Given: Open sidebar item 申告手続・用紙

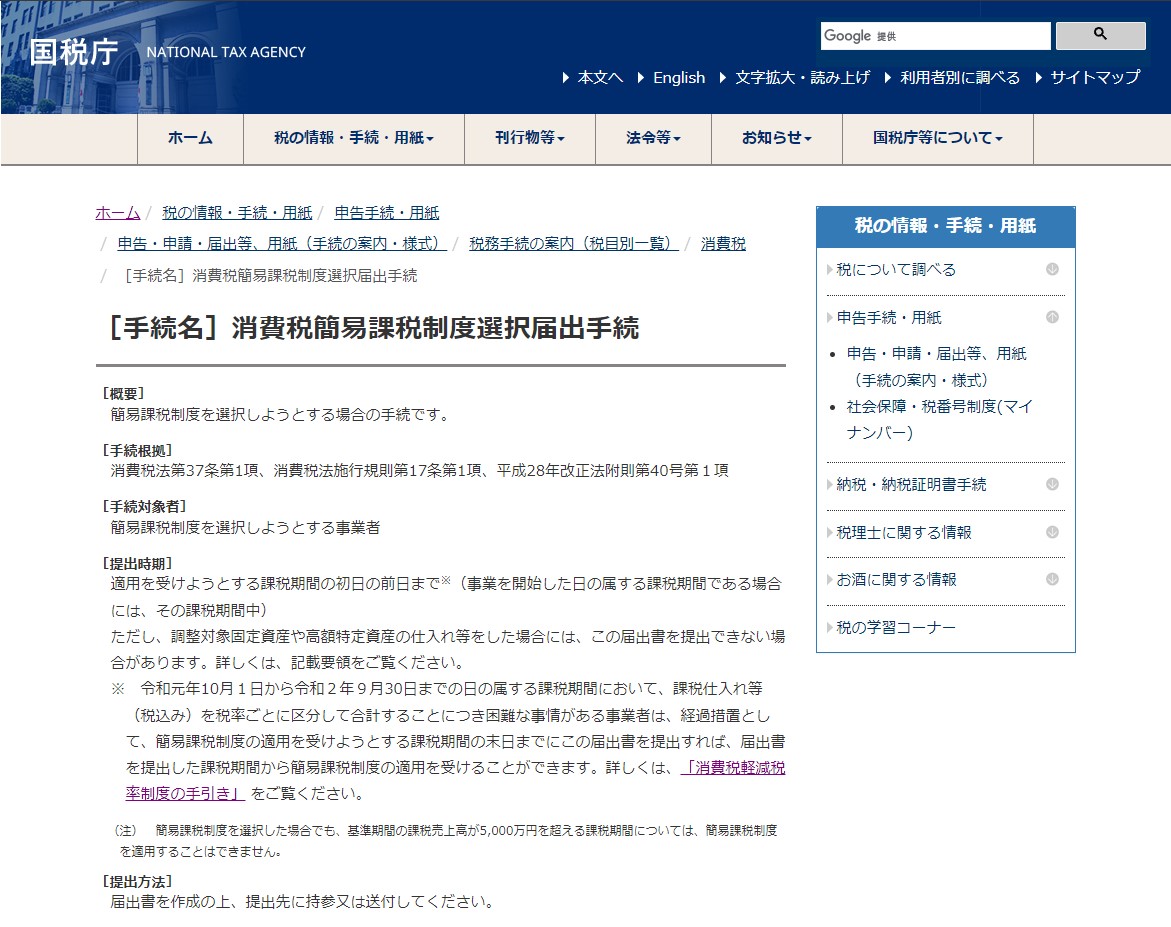Looking at the screenshot, I should coord(889,317).
